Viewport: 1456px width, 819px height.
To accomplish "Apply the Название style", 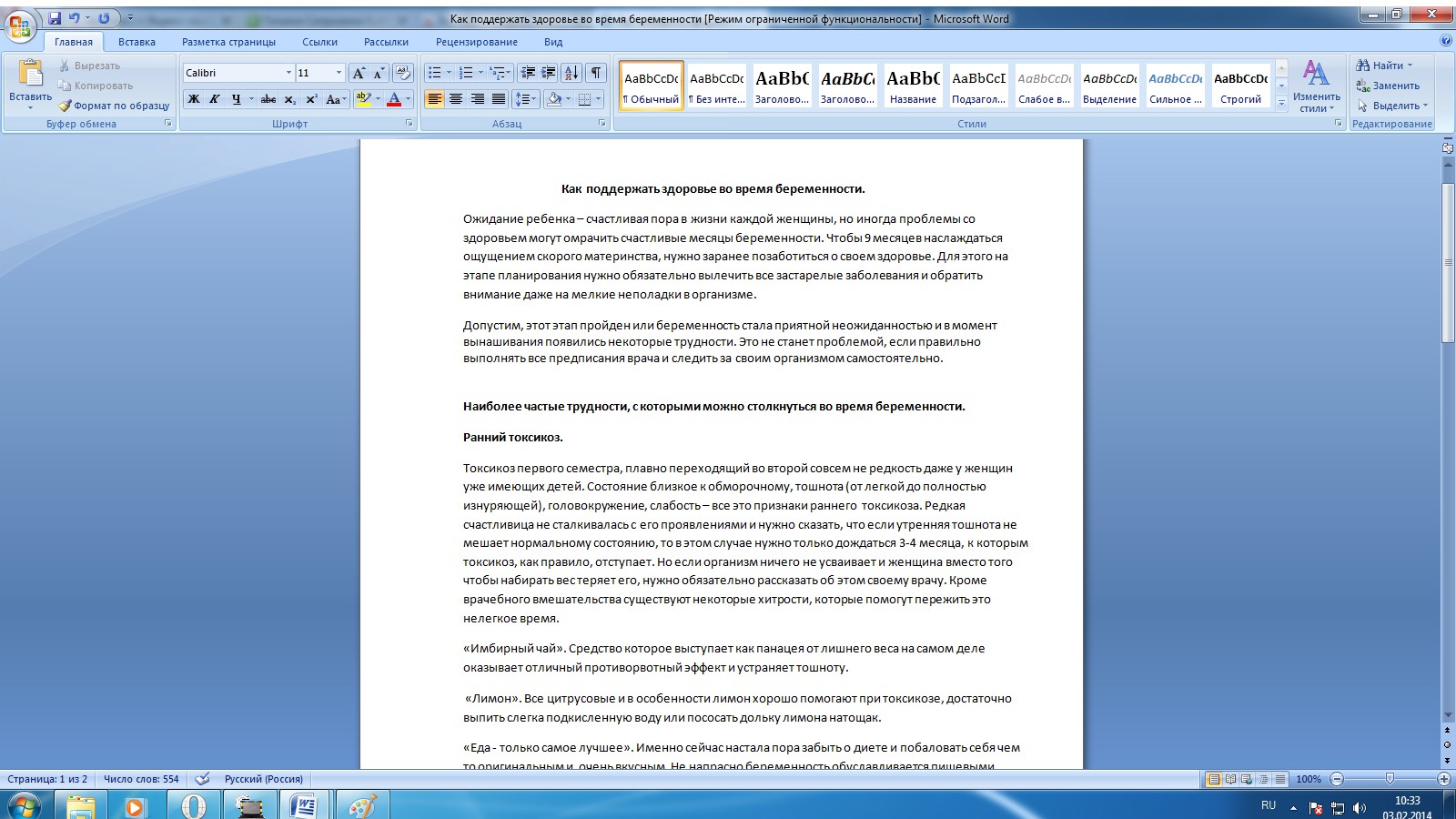I will (x=913, y=86).
